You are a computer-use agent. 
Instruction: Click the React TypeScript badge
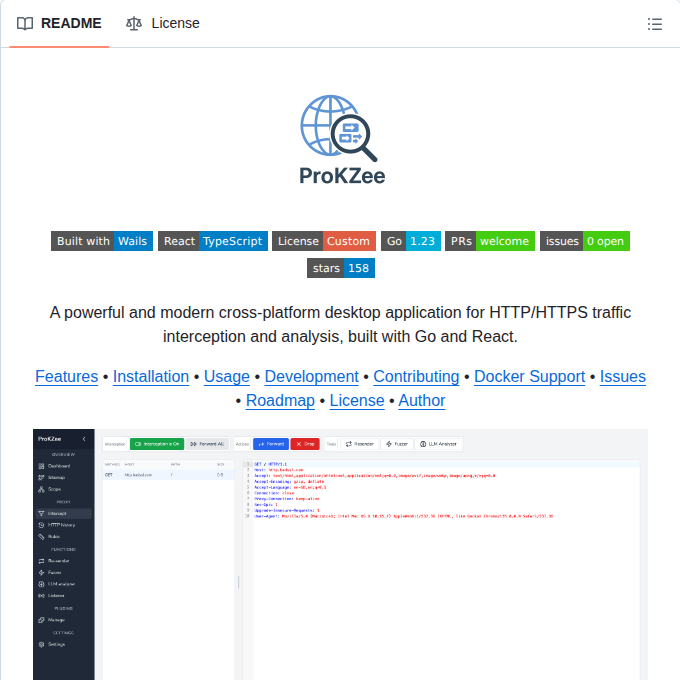(214, 241)
